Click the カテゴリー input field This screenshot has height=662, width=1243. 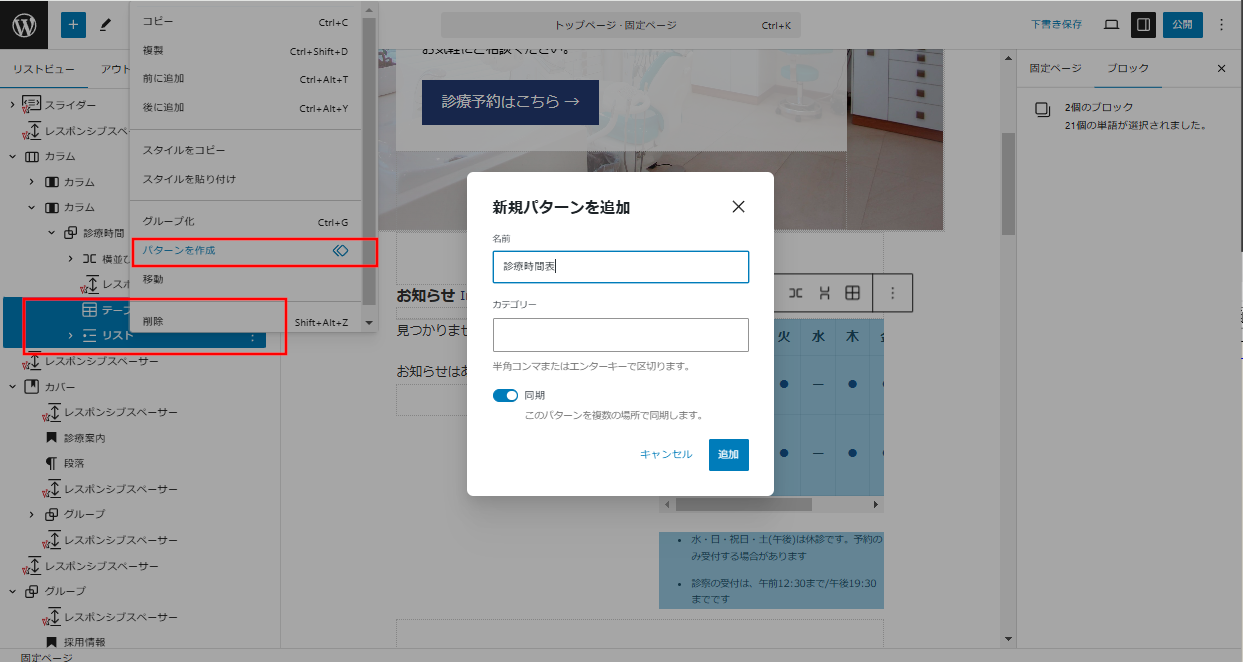(620, 335)
